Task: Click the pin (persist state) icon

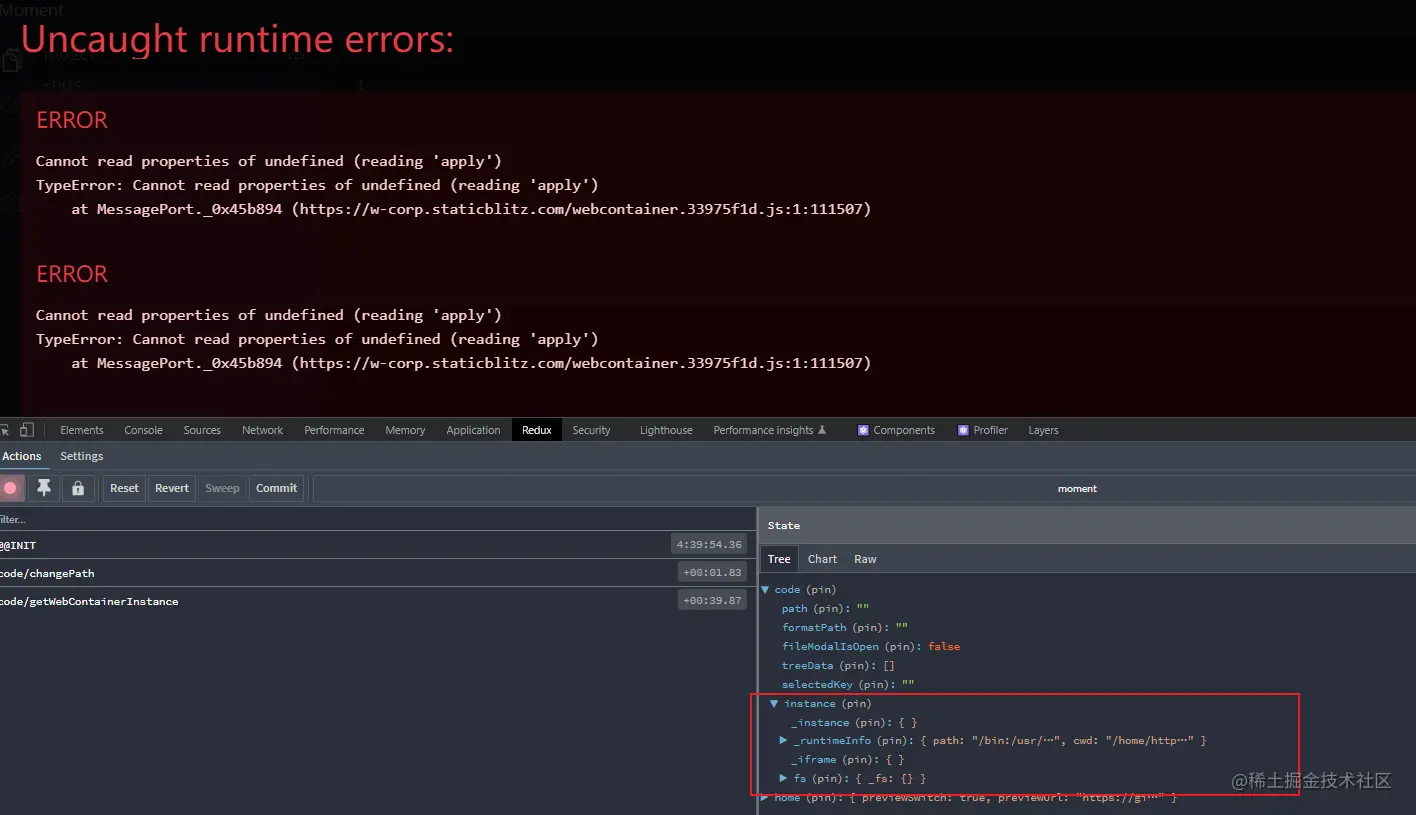Action: [43, 488]
